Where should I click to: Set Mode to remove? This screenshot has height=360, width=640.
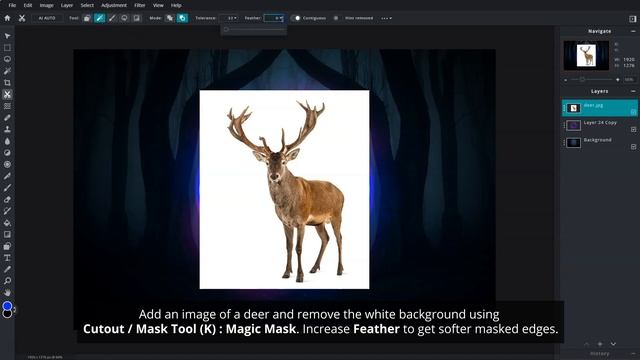coord(182,18)
